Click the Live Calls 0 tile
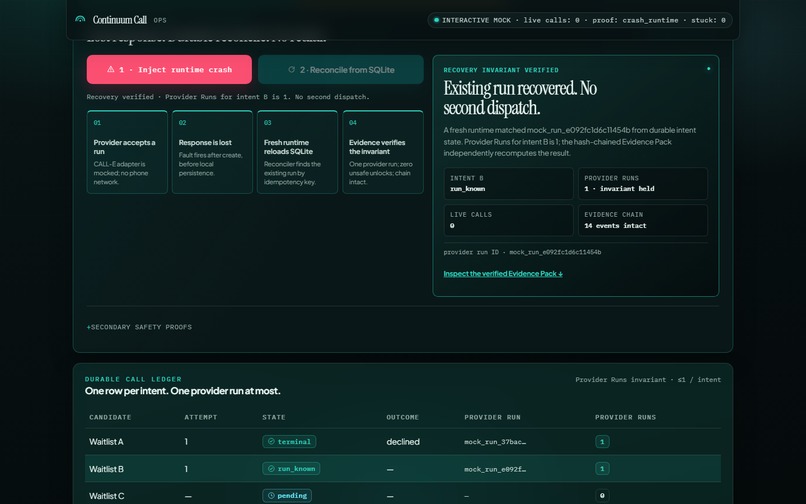The width and height of the screenshot is (806, 504). [508, 220]
